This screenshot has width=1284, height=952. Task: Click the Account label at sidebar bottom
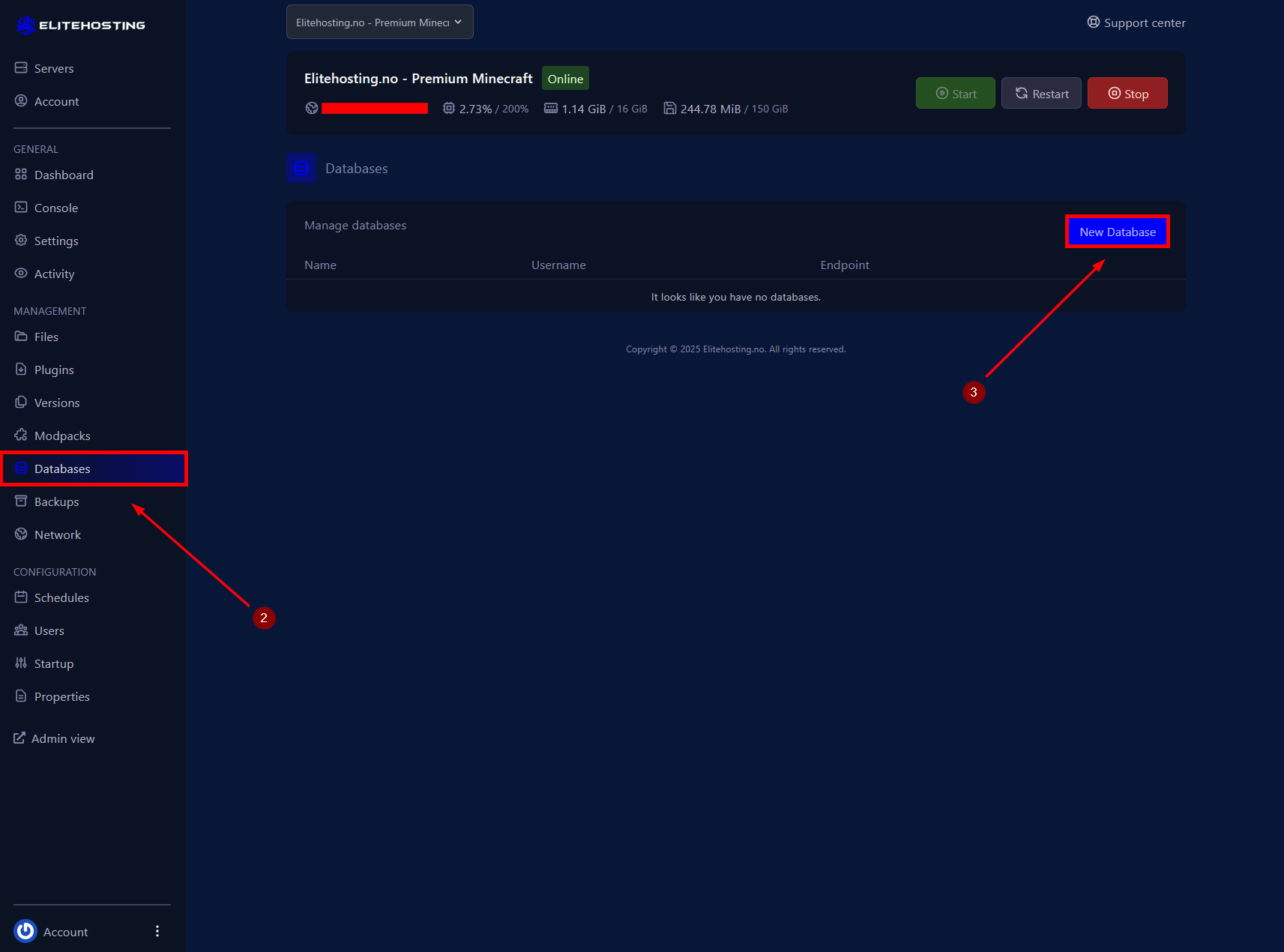[x=65, y=931]
